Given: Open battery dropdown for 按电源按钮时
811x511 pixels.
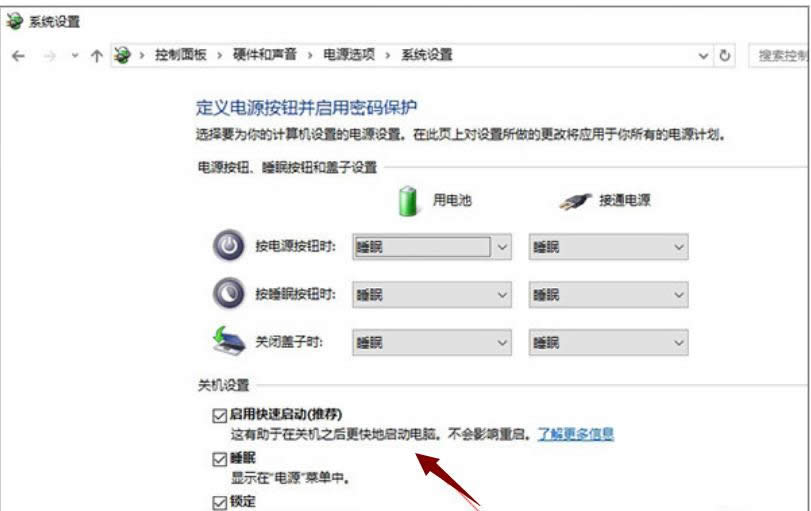Looking at the screenshot, I should [x=432, y=247].
